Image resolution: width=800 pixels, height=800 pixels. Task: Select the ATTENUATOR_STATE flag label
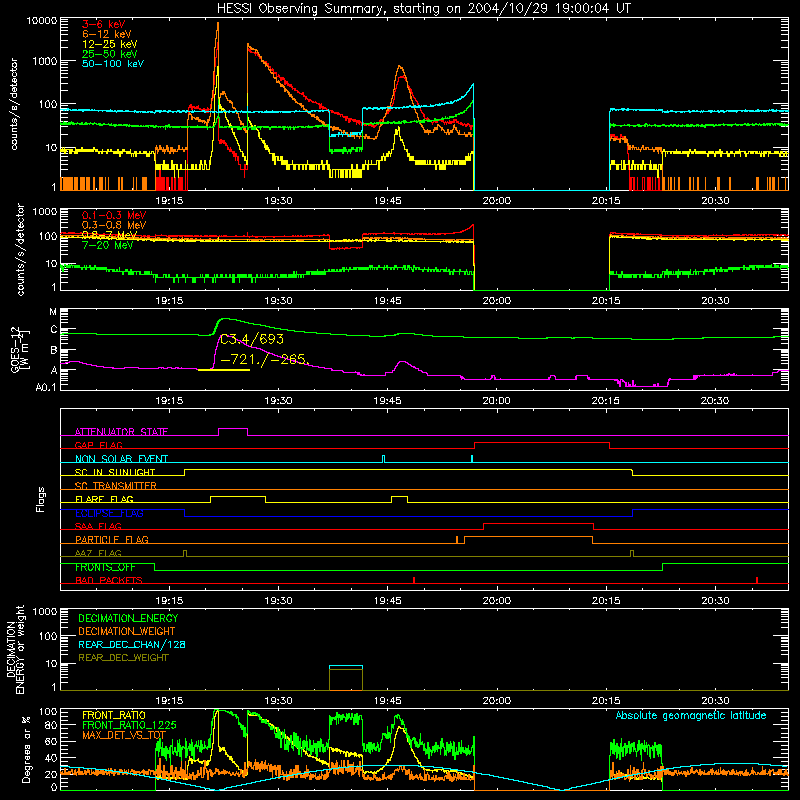point(121,432)
